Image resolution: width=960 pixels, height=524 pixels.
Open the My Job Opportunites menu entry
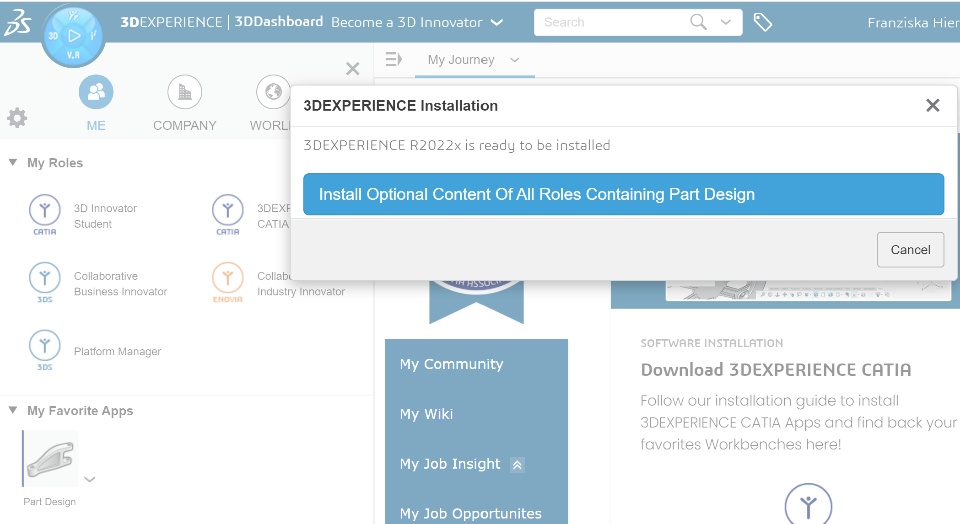pos(470,514)
